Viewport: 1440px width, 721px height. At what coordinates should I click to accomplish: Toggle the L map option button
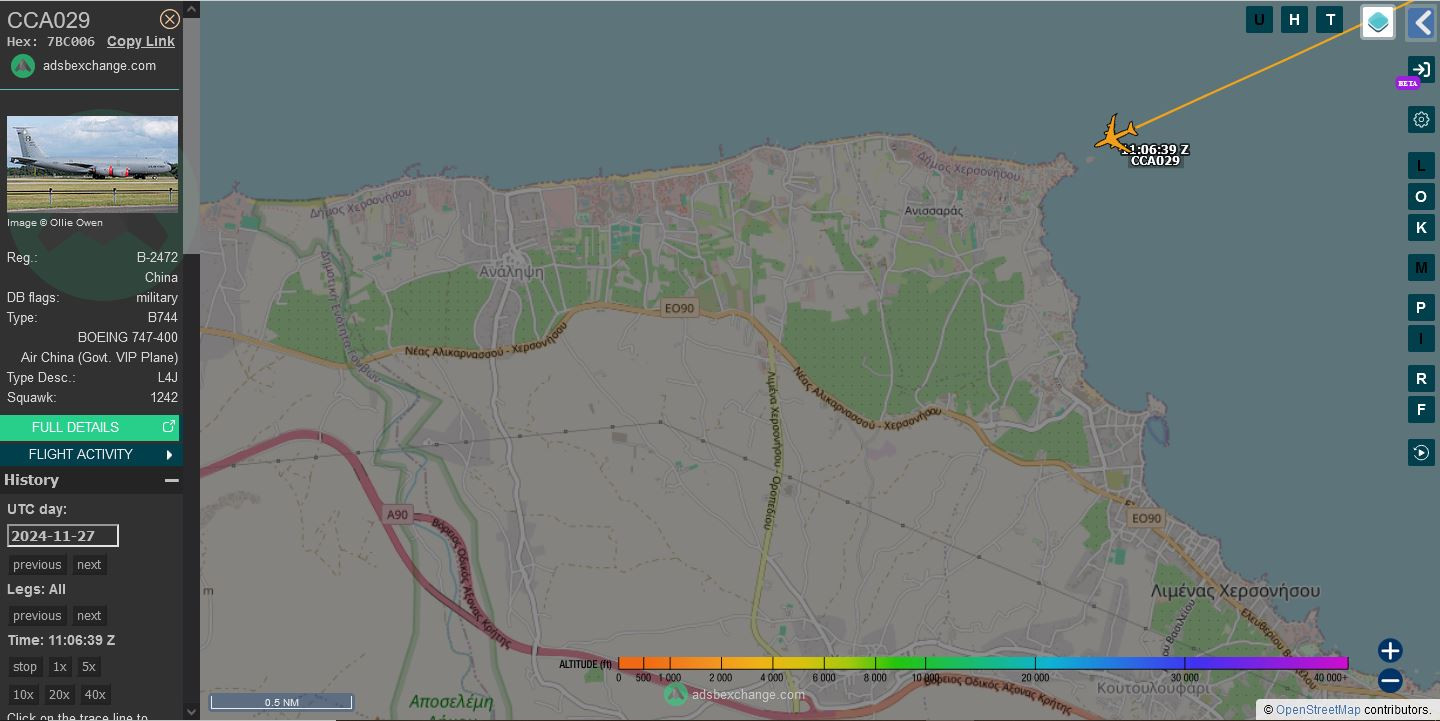(x=1421, y=166)
